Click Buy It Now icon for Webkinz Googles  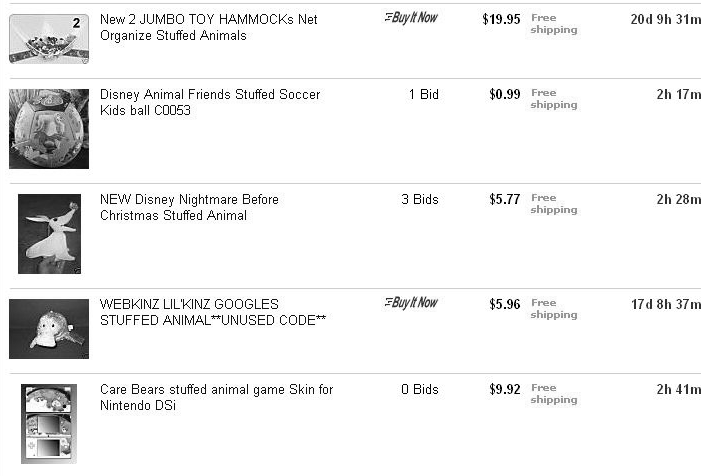(x=411, y=303)
